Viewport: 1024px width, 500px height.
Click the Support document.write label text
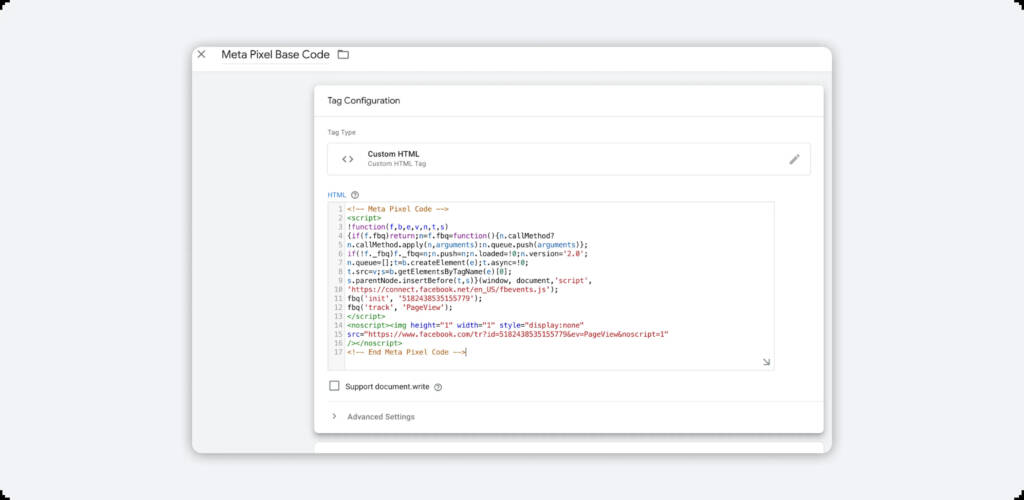click(x=387, y=386)
